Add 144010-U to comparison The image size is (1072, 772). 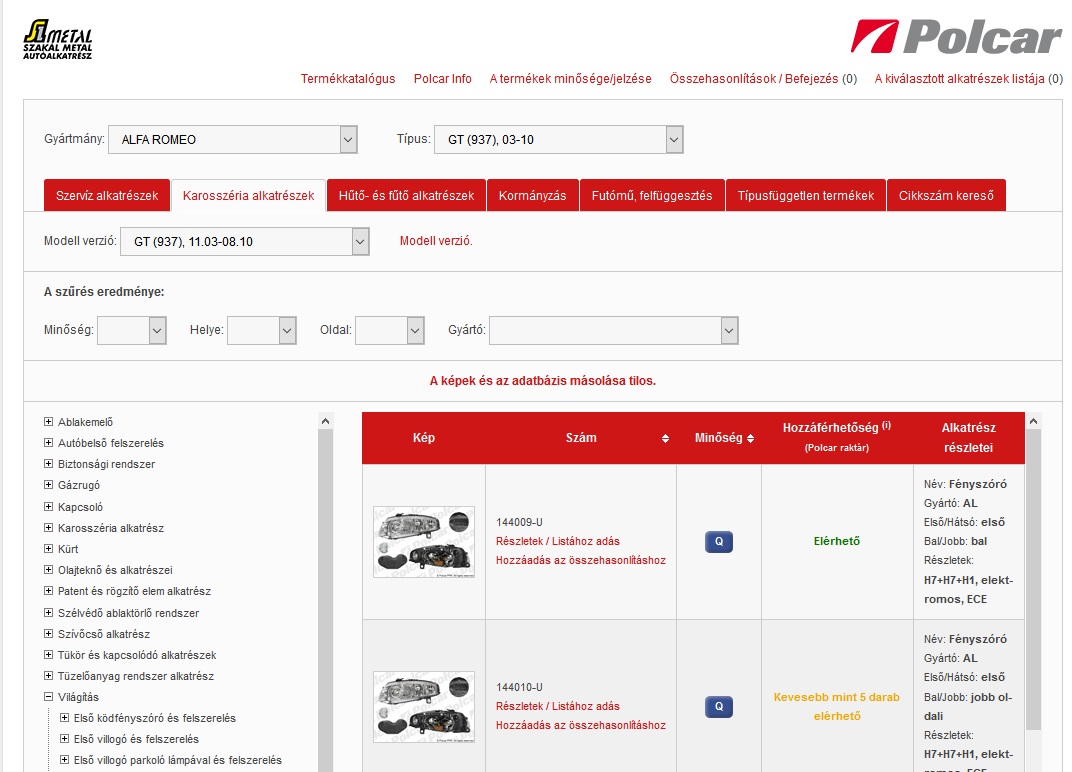tap(580, 725)
